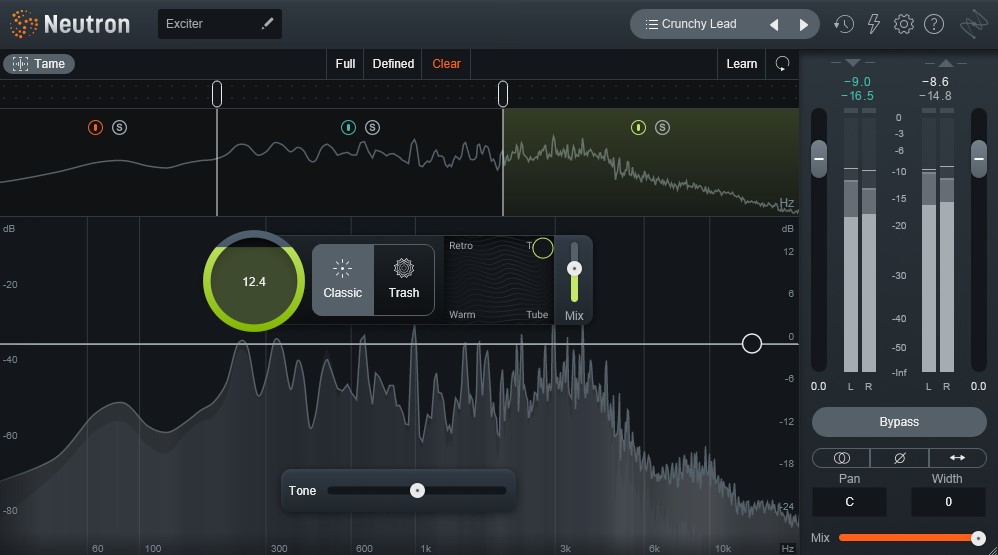Swap channels with the double arrow icon
The image size is (998, 555).
957,458
